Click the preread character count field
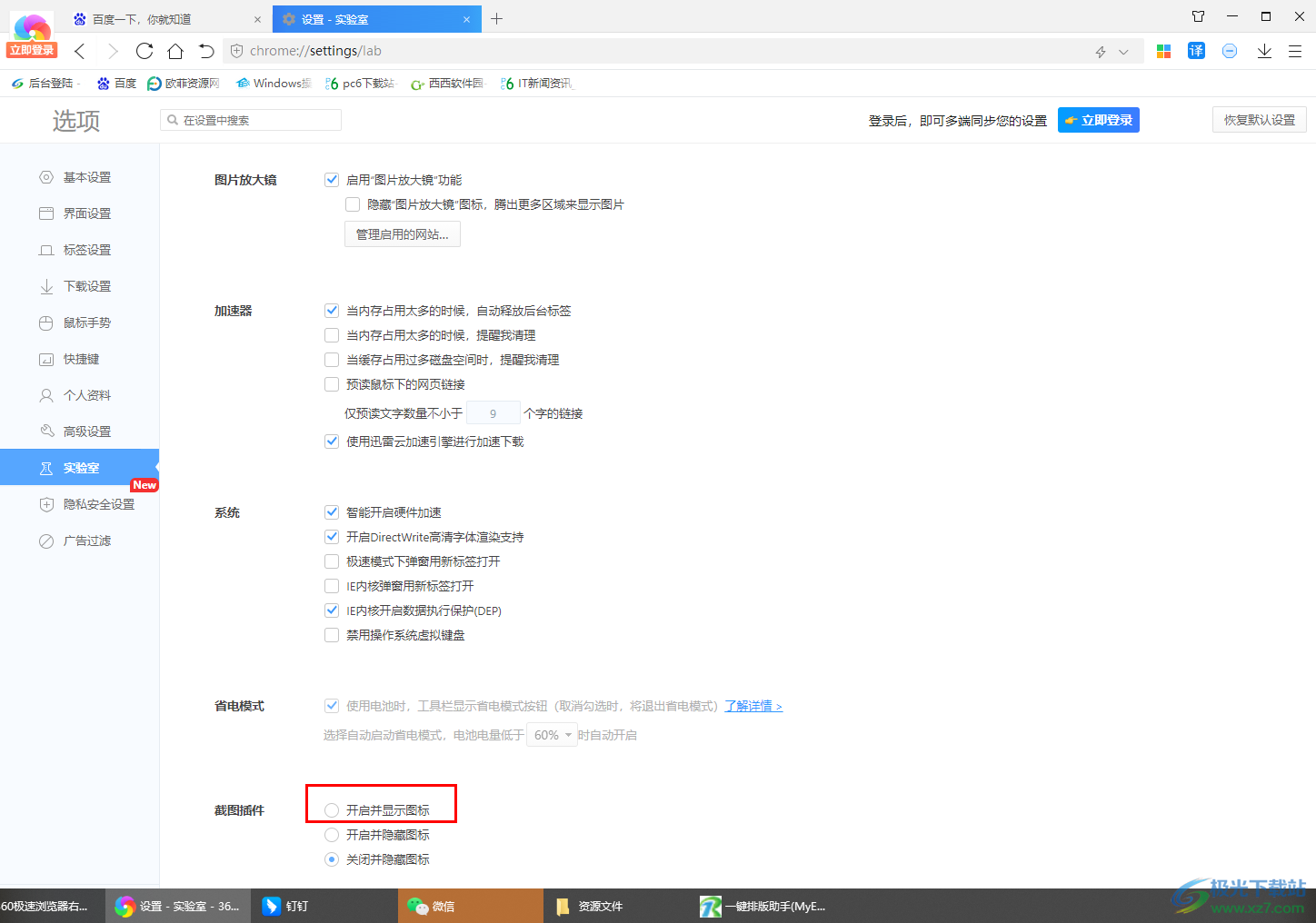The width and height of the screenshot is (1316, 923). pyautogui.click(x=493, y=413)
